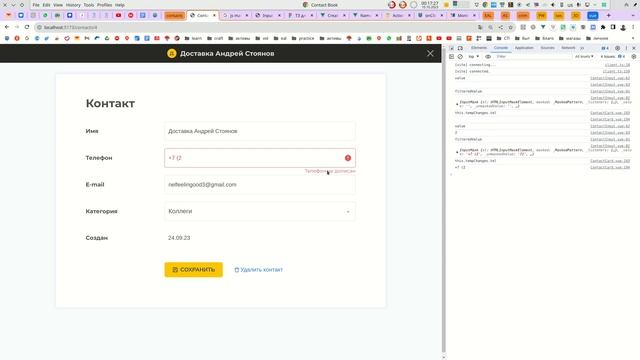
Task: Open the Help menu
Action: [x=120, y=5]
